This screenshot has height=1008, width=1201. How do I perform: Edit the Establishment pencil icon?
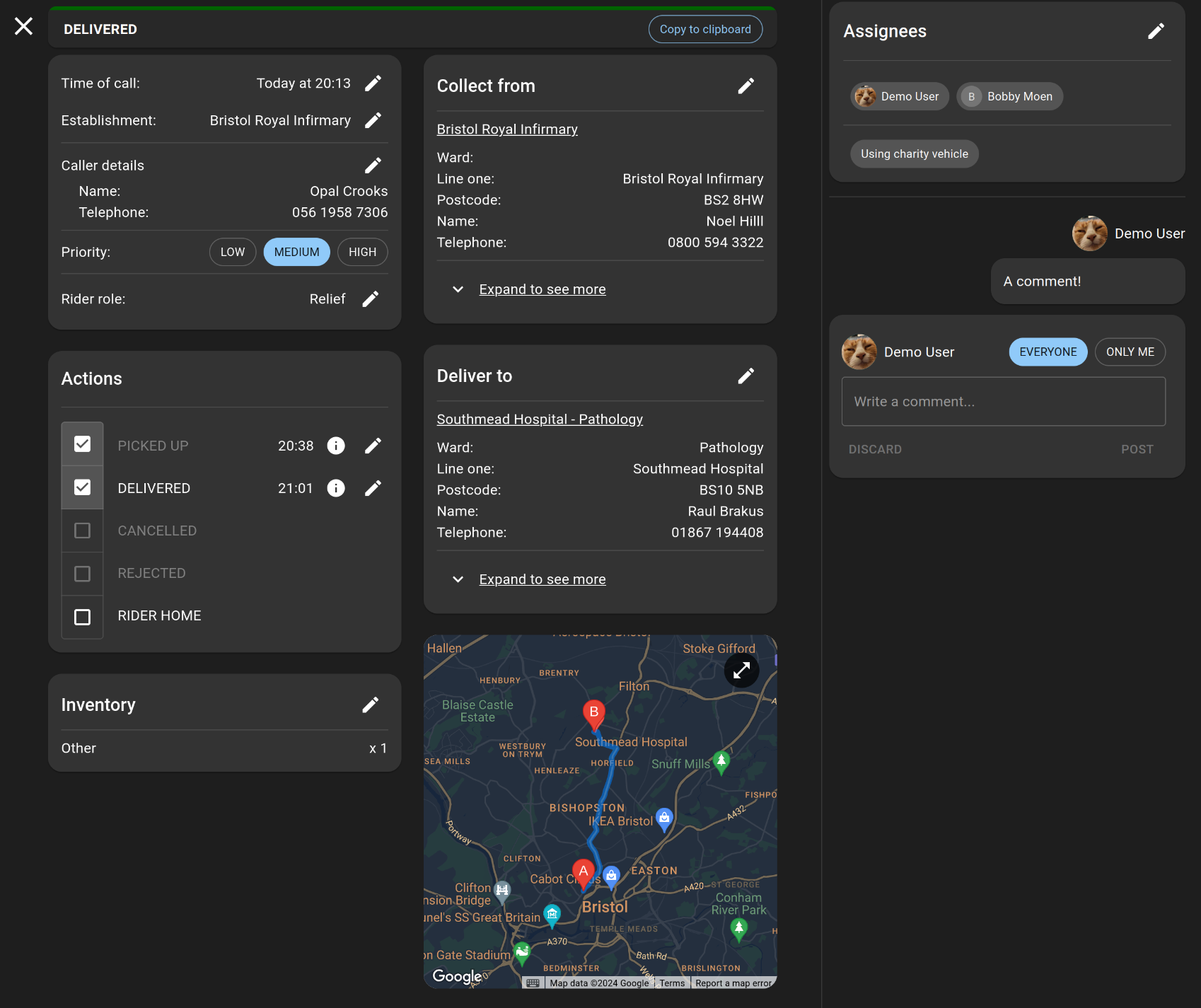(x=373, y=120)
